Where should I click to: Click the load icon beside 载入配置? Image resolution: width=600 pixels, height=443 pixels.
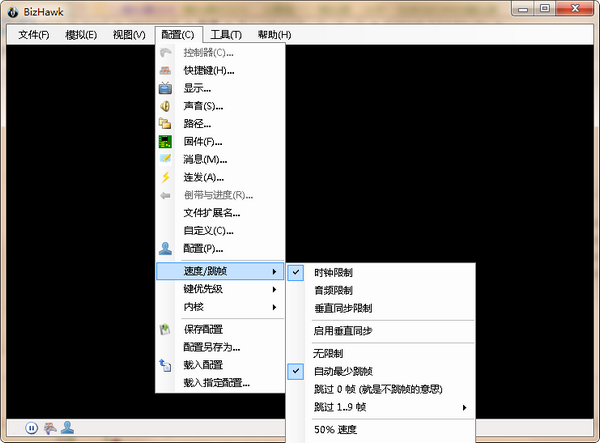pyautogui.click(x=165, y=365)
